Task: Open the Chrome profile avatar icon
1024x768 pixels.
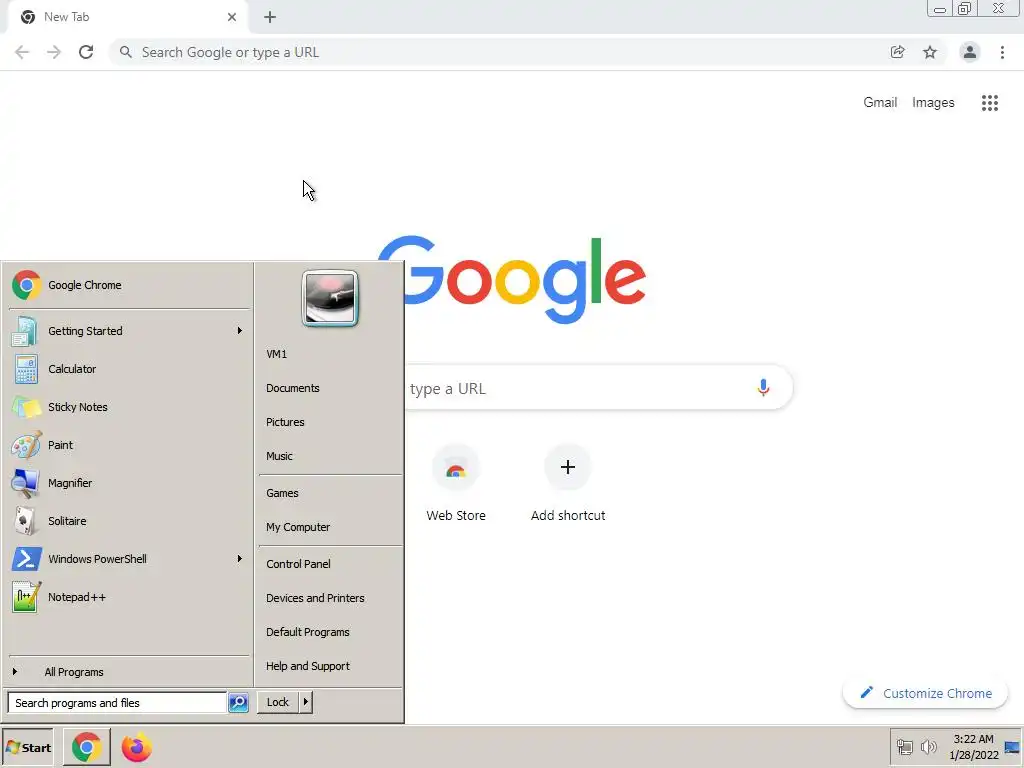Action: (x=970, y=52)
